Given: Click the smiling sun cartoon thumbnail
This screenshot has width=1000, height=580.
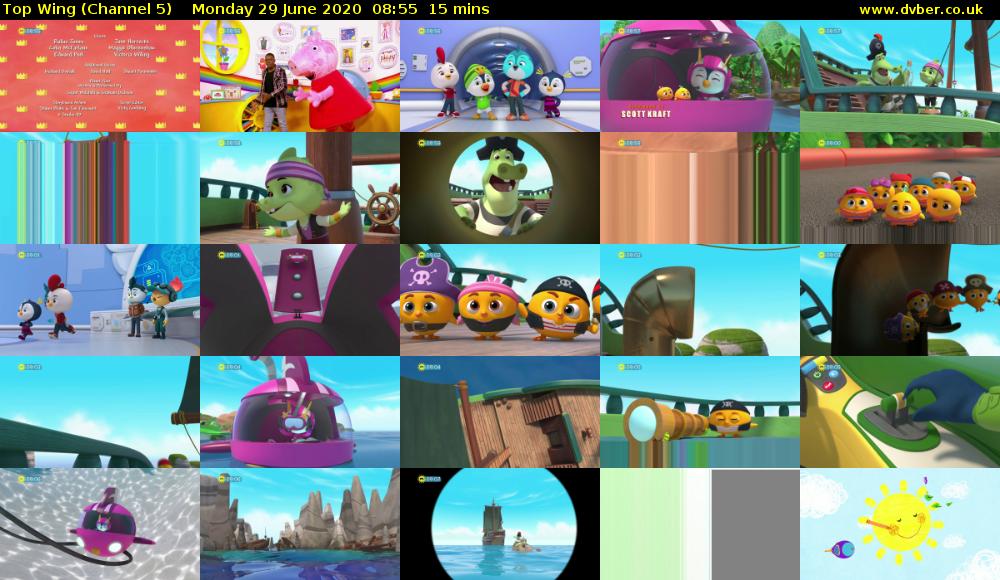Looking at the screenshot, I should coord(900,524).
